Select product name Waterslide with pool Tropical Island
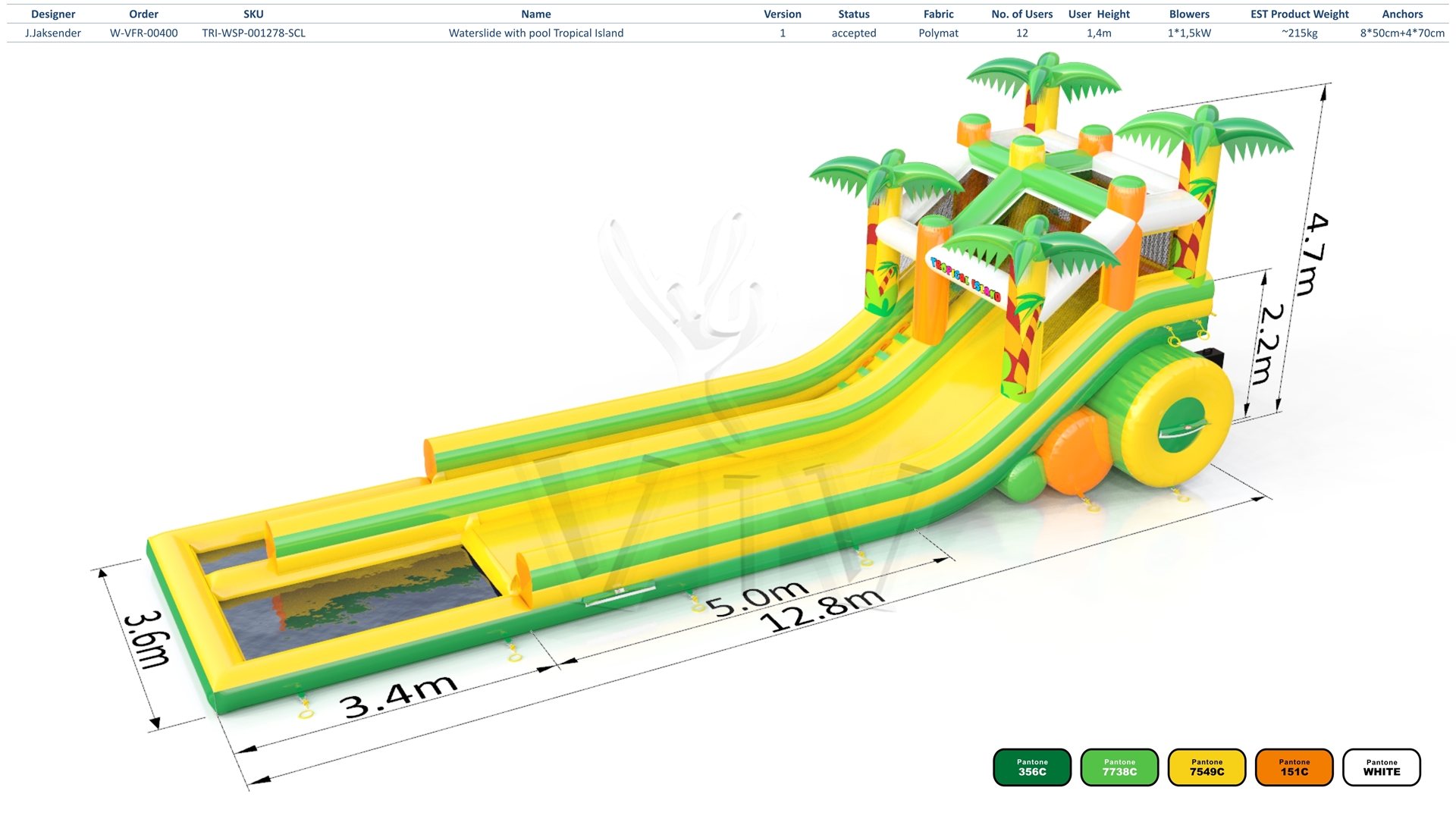The image size is (1456, 819). pos(536,33)
